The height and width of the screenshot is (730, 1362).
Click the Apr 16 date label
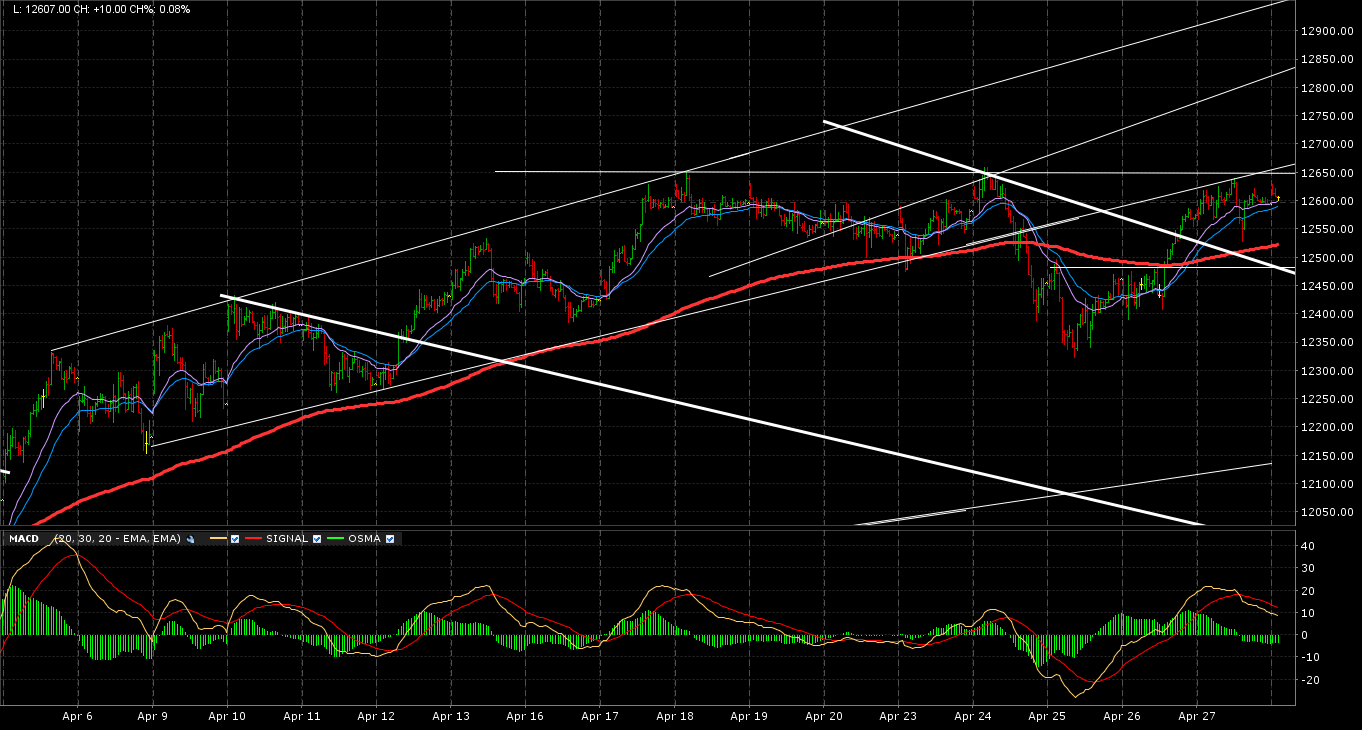pos(524,716)
